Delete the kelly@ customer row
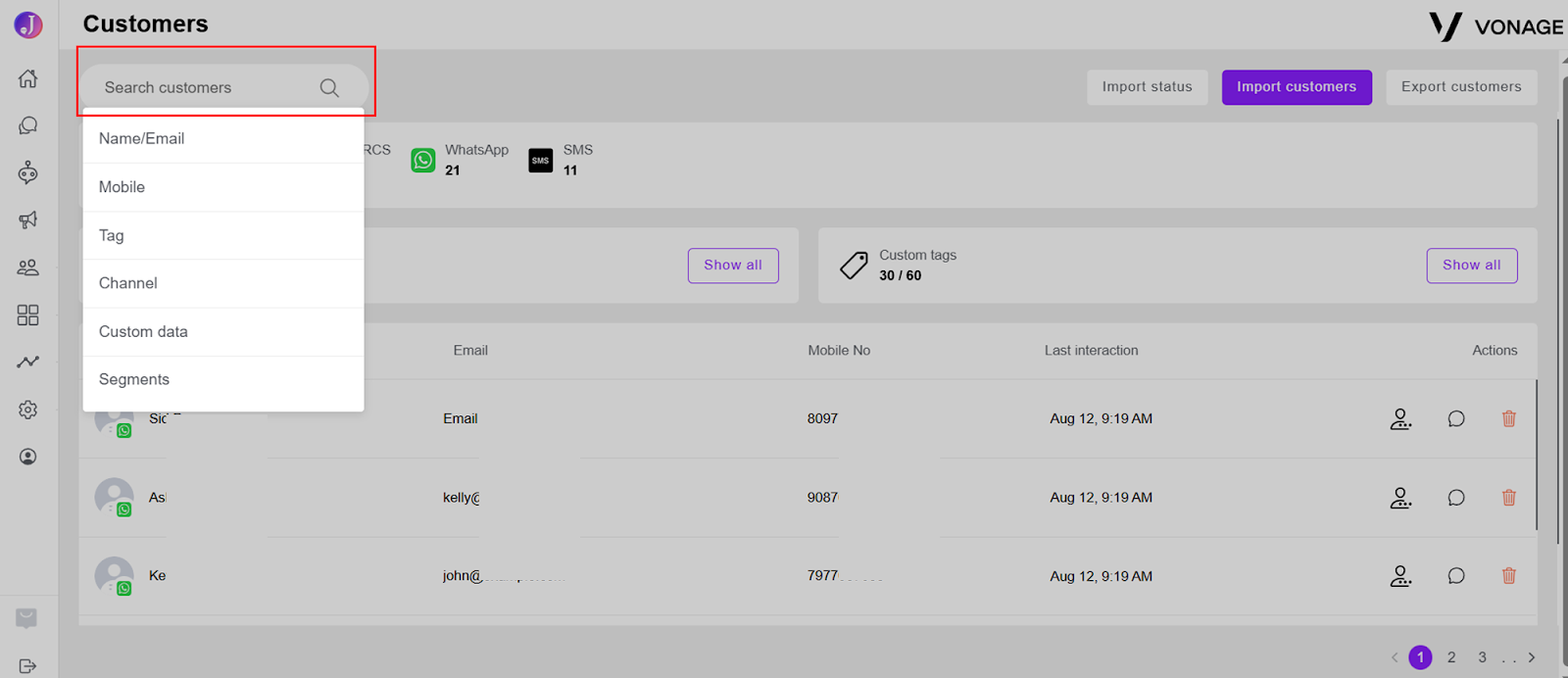 pyautogui.click(x=1509, y=498)
